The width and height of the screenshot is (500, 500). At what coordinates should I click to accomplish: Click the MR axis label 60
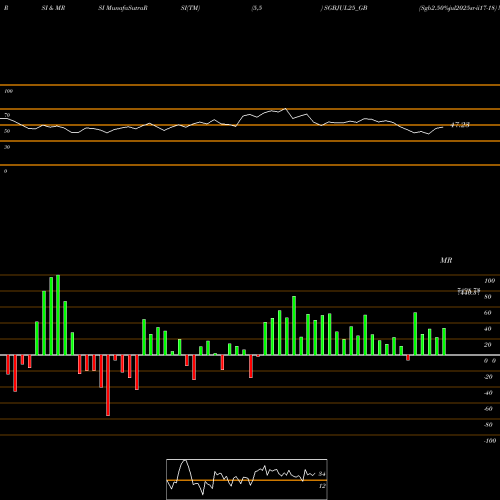488,313
